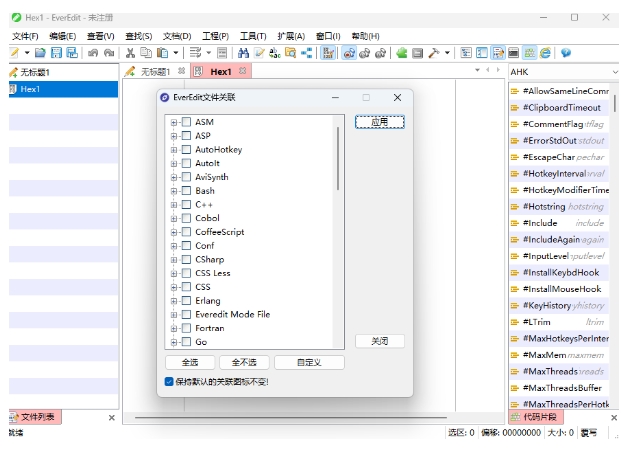This screenshot has width=621, height=450.
Task: Click the 关闭 button in dialog
Action: [x=380, y=341]
